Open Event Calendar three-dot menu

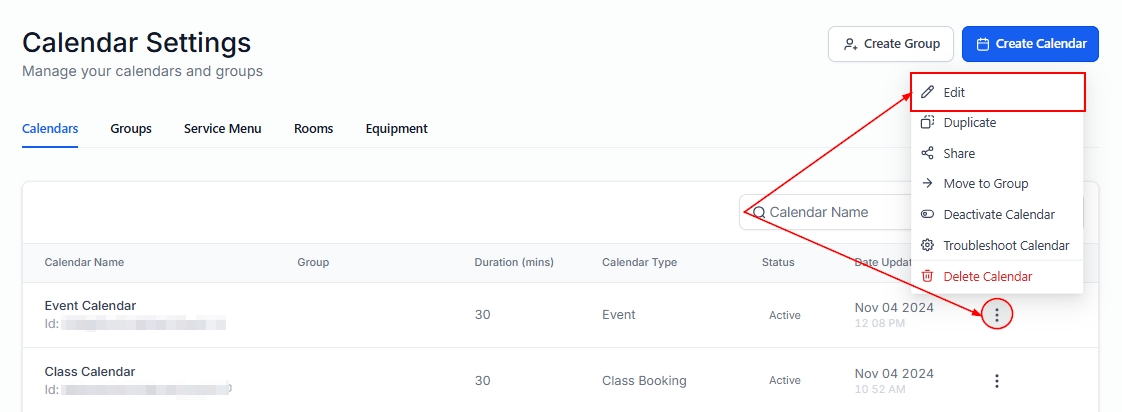pos(997,315)
